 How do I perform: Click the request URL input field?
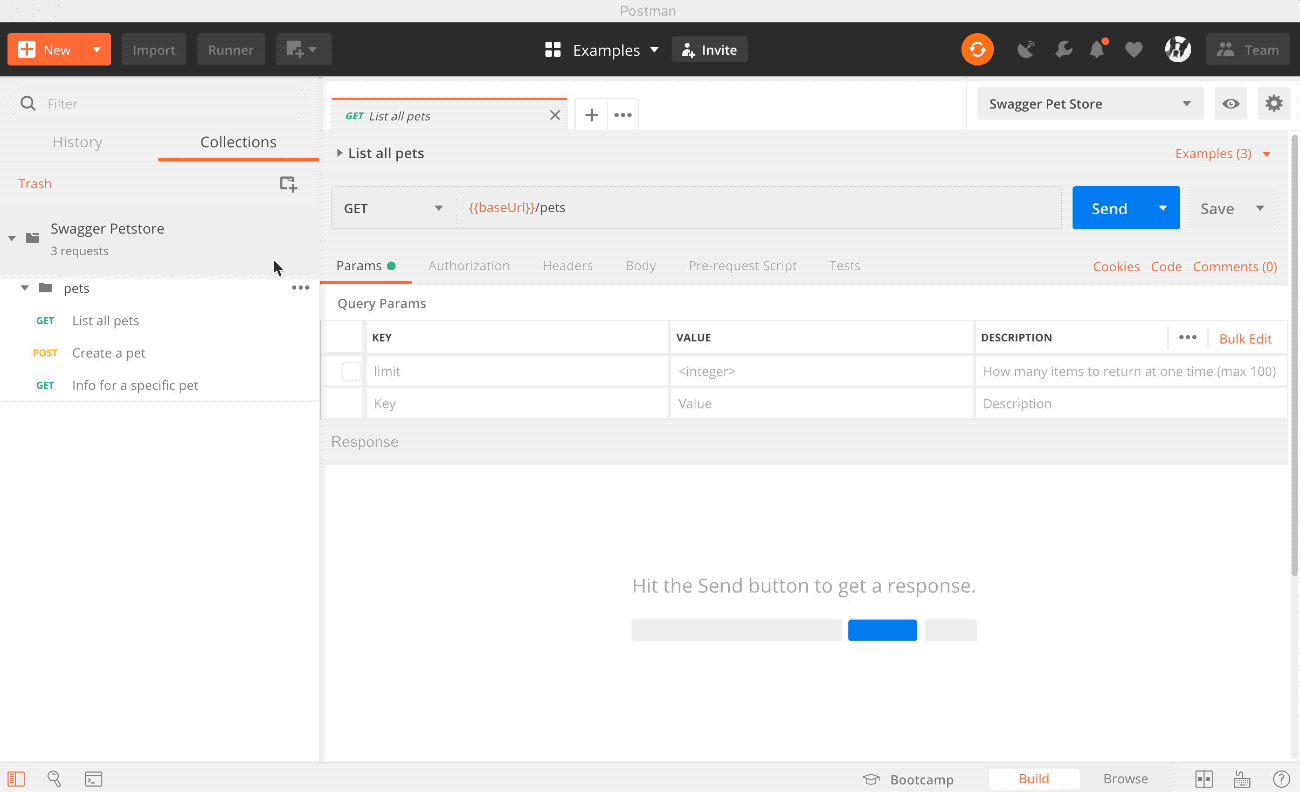(x=700, y=207)
